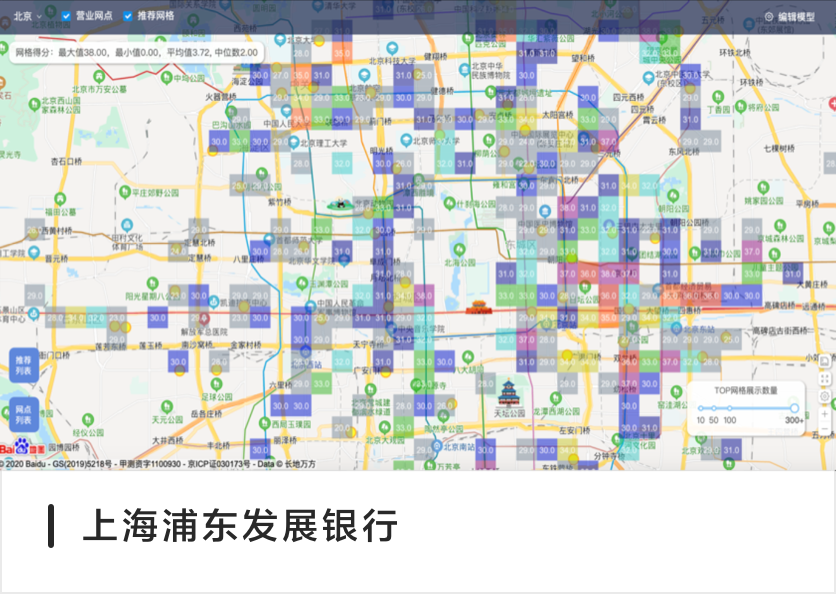This screenshot has width=836, height=594.
Task: Uncheck the 推荐网格 checkbox
Action: pyautogui.click(x=128, y=16)
